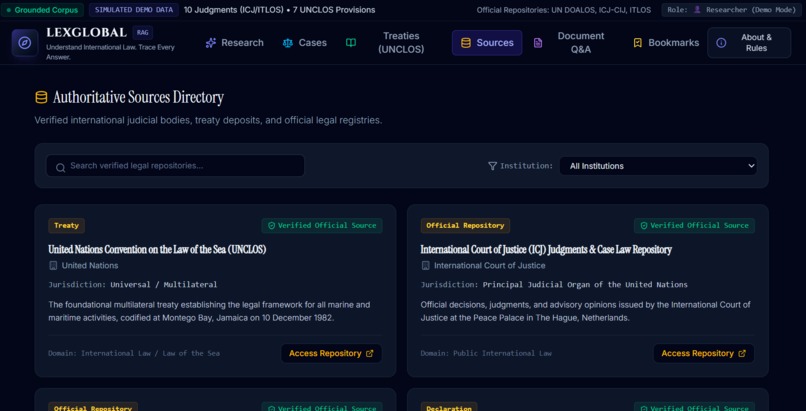Click the ICJ Judgments & Case Law Repository title
Screen dimensions: 806x411
click(x=546, y=250)
